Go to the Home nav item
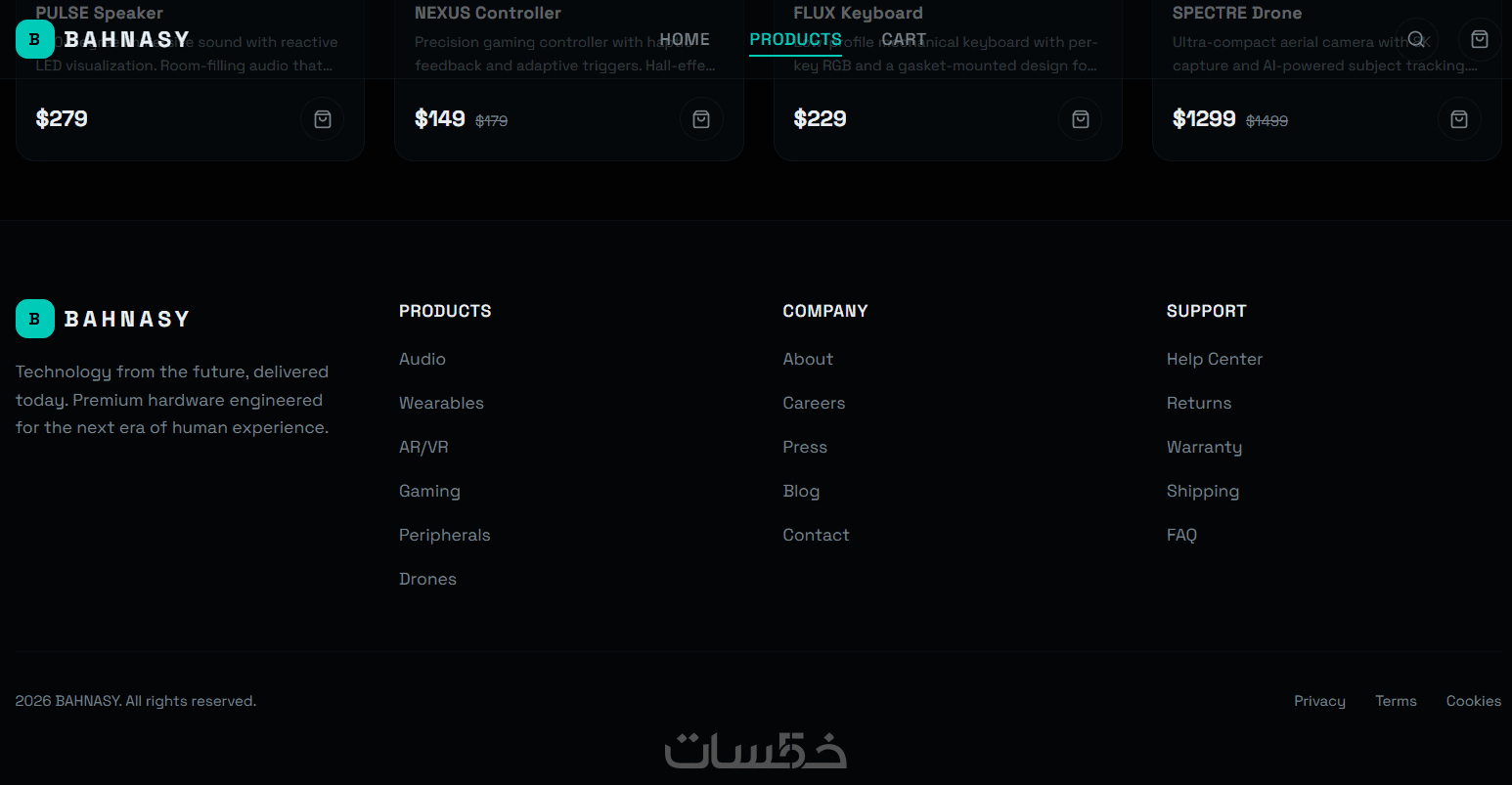Image resolution: width=1512 pixels, height=785 pixels. [x=685, y=39]
